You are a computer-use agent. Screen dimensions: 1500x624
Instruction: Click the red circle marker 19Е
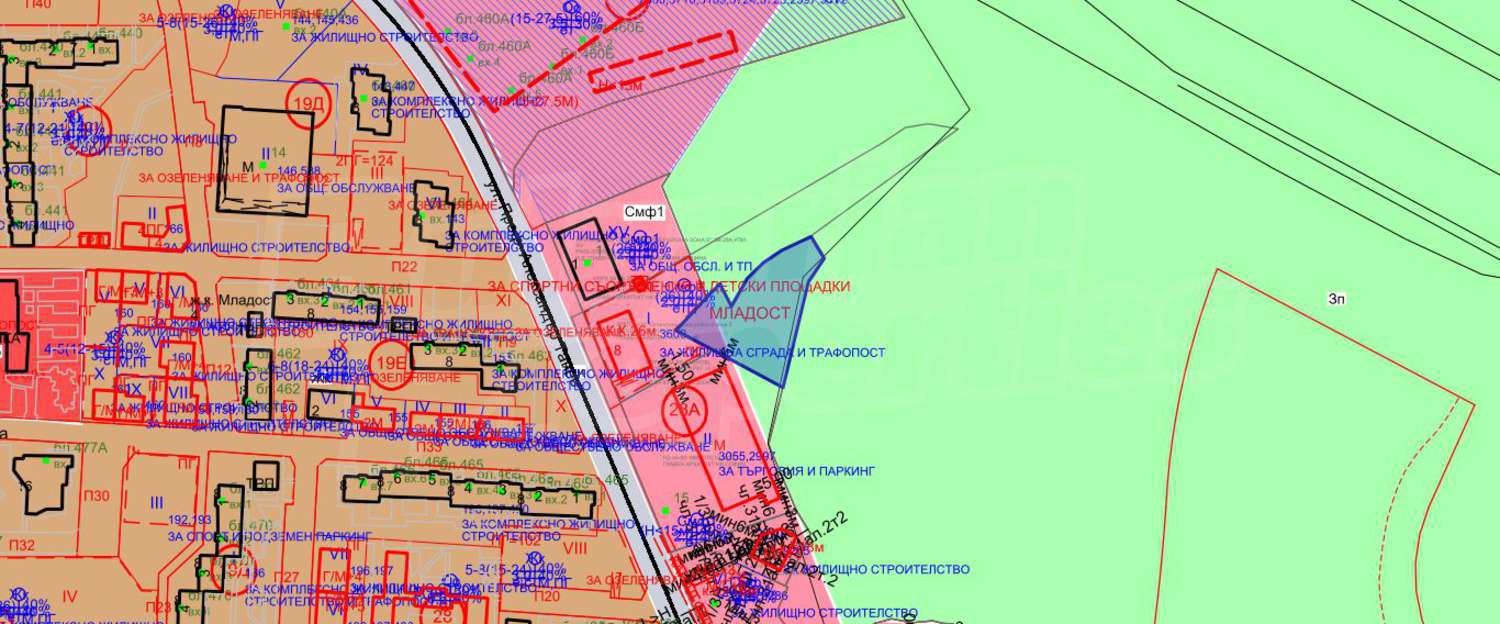tap(388, 360)
